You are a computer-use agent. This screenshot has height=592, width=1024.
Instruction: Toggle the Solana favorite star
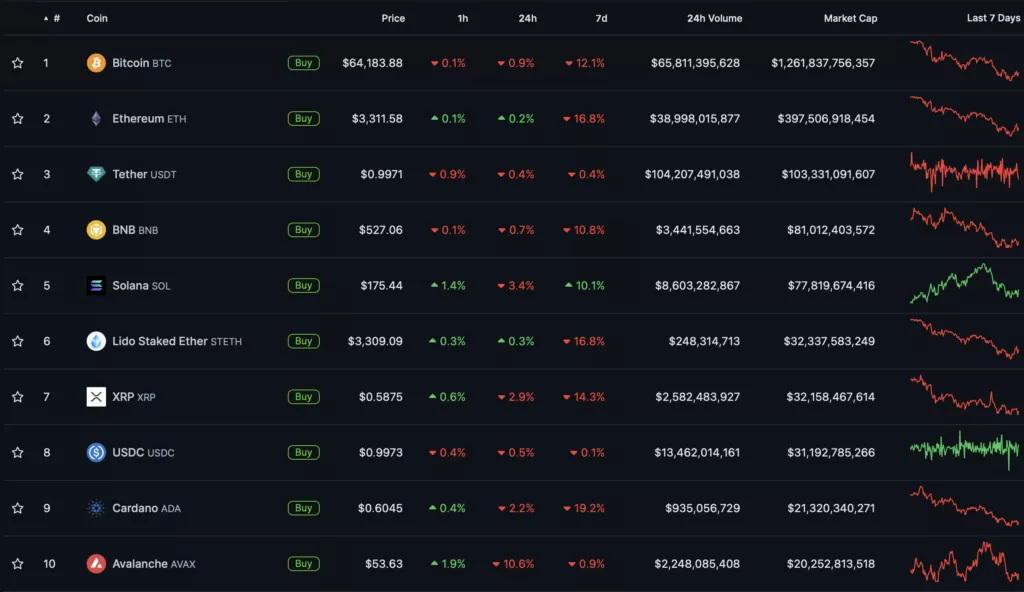pos(18,286)
